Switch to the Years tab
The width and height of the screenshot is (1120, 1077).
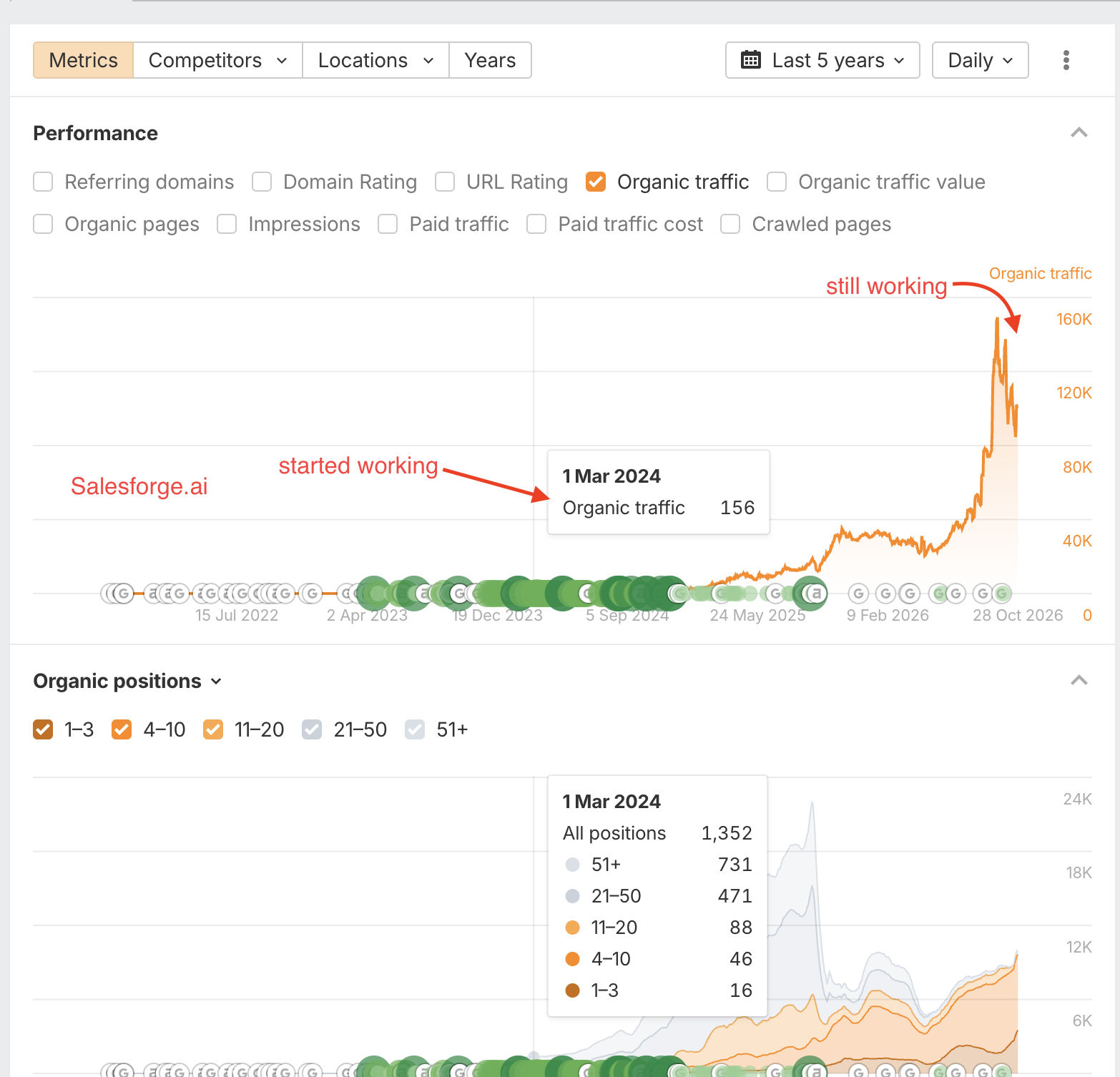tap(490, 60)
